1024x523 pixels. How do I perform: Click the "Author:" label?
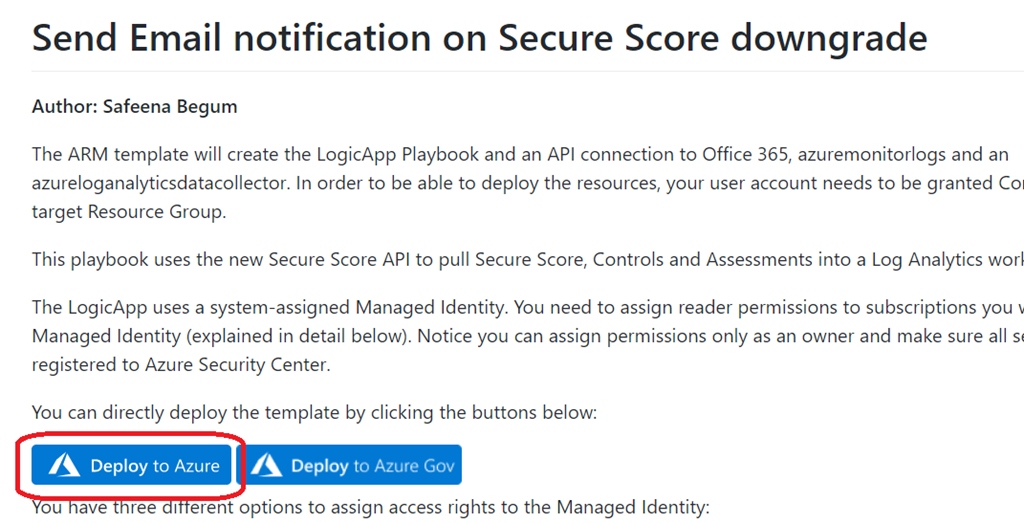click(62, 106)
